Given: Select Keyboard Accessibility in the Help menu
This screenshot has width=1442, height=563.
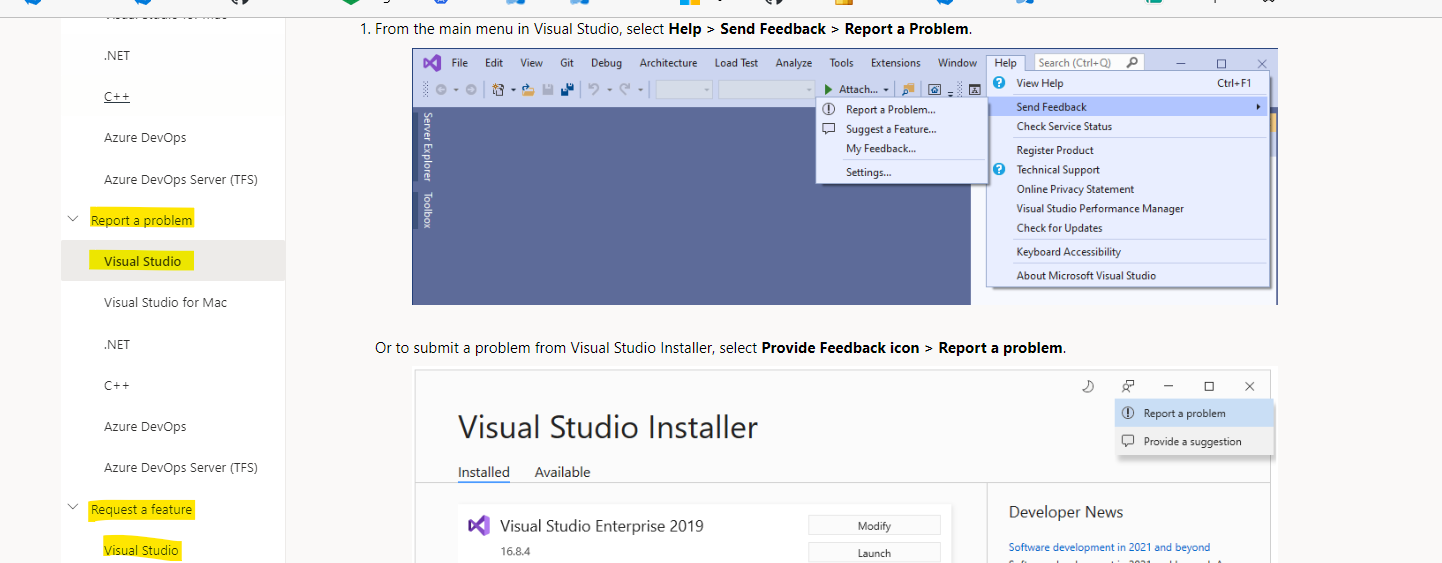Looking at the screenshot, I should (x=1069, y=252).
